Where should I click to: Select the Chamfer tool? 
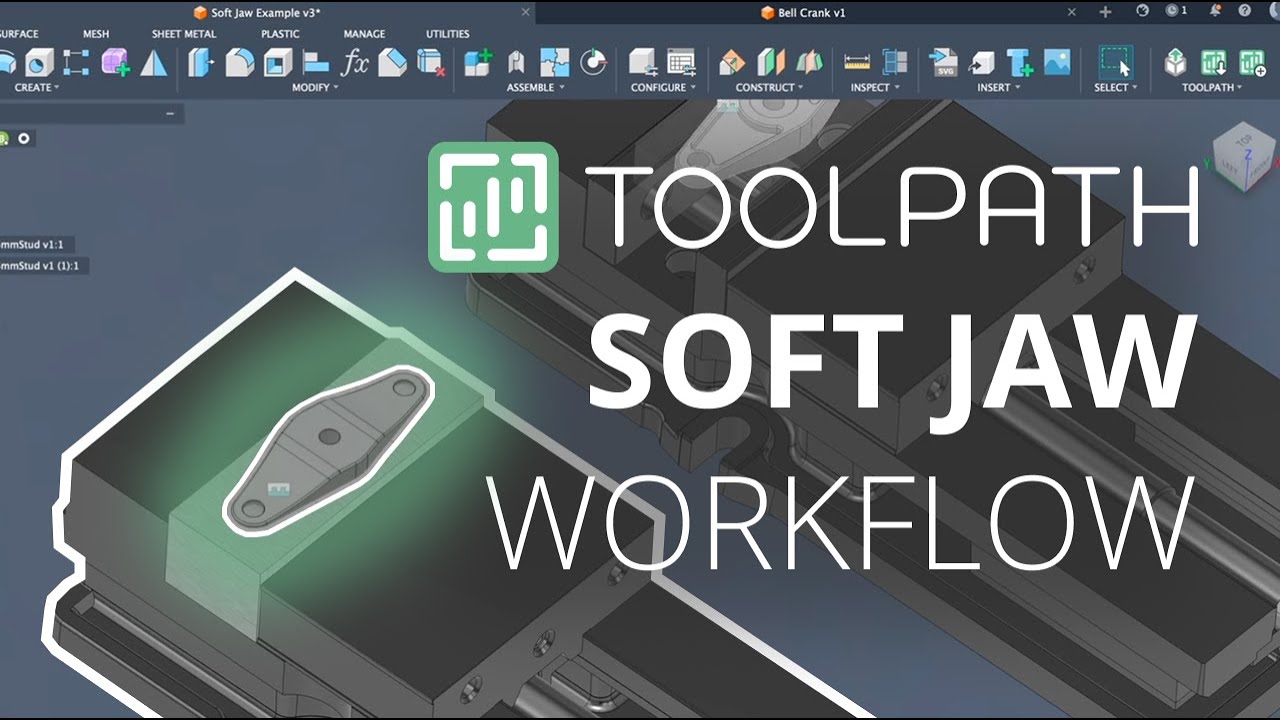click(392, 63)
